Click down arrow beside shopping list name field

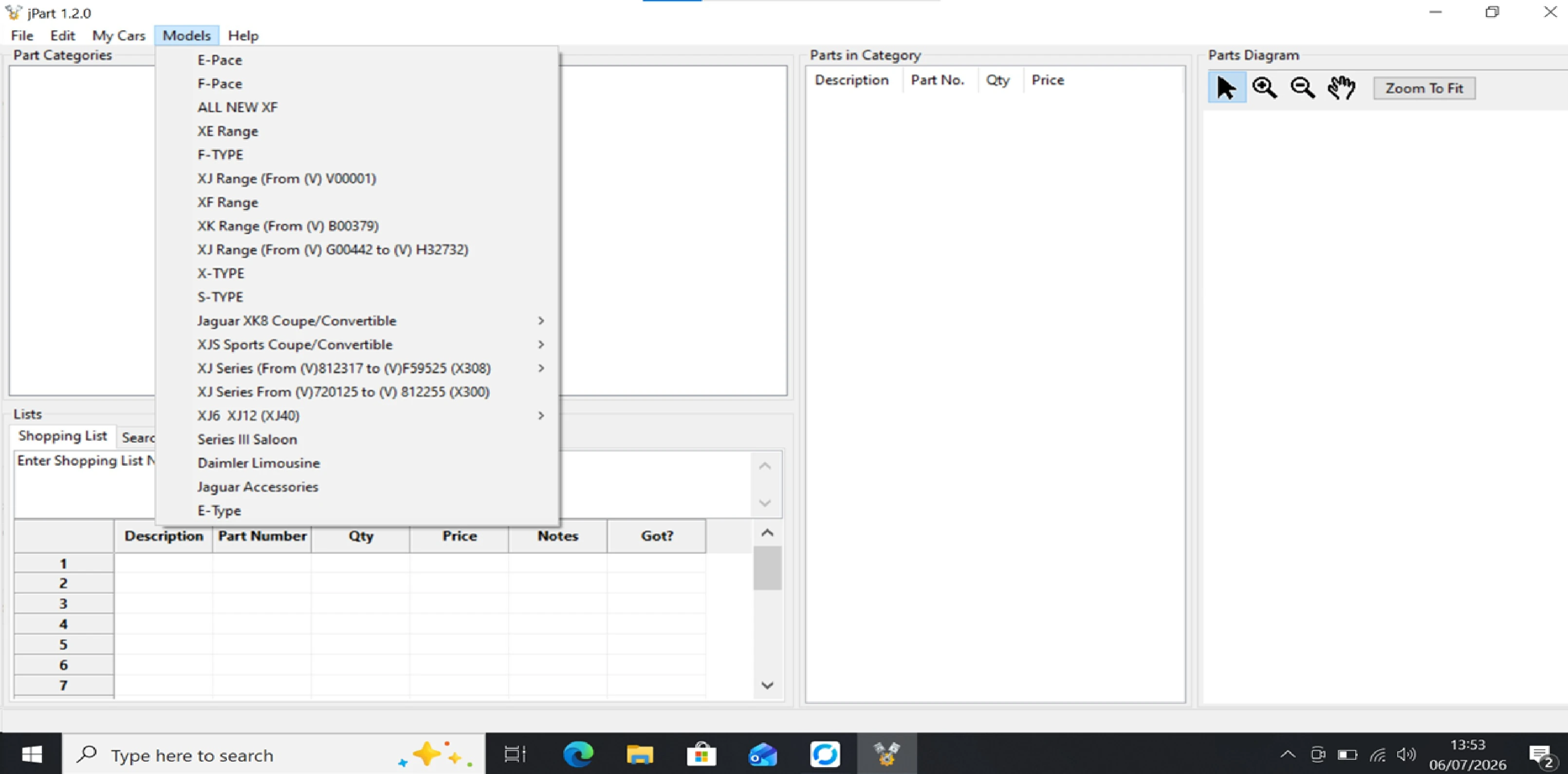(765, 503)
